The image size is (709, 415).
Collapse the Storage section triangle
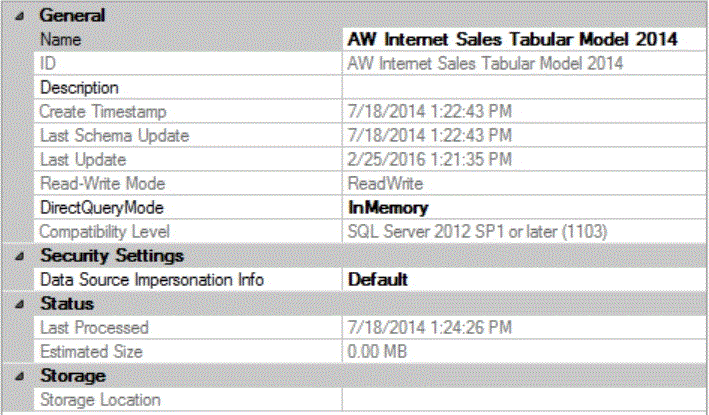[21, 376]
